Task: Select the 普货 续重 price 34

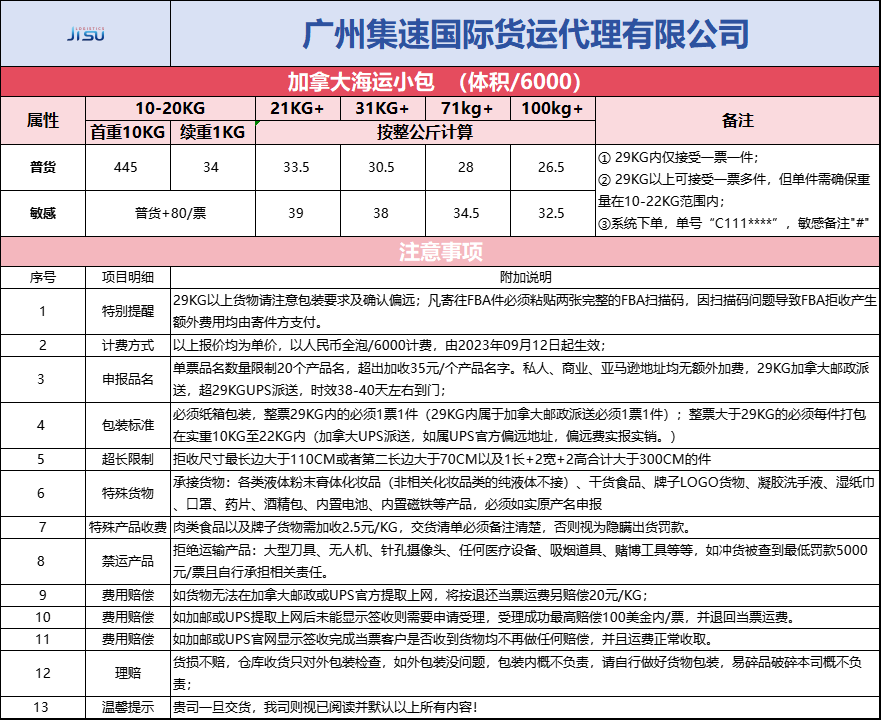Action: [x=213, y=167]
